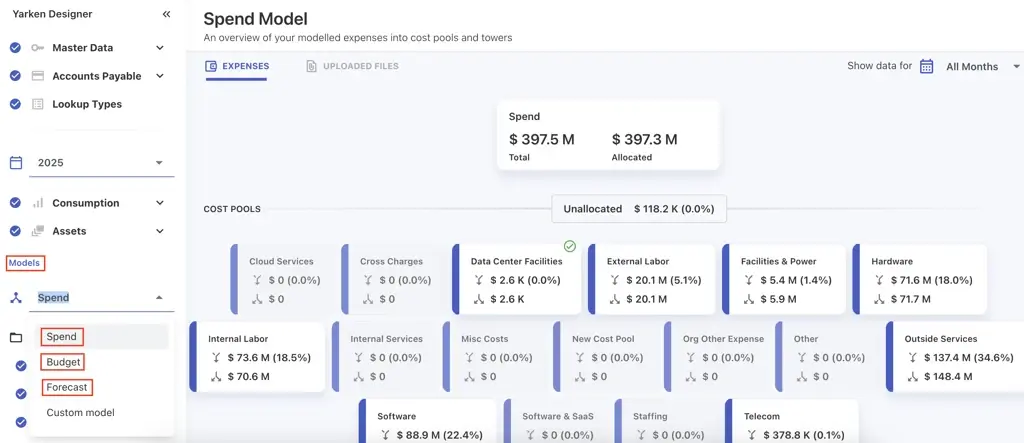
Task: Toggle the check circle for Consumption
Action: [15, 203]
